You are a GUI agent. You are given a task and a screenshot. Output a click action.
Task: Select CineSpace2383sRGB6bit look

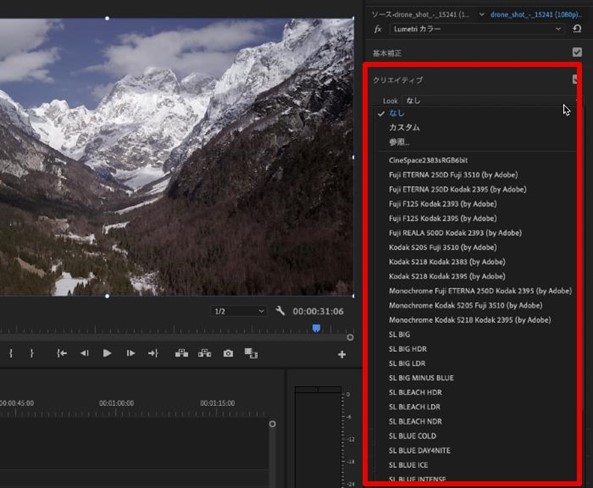[428, 160]
